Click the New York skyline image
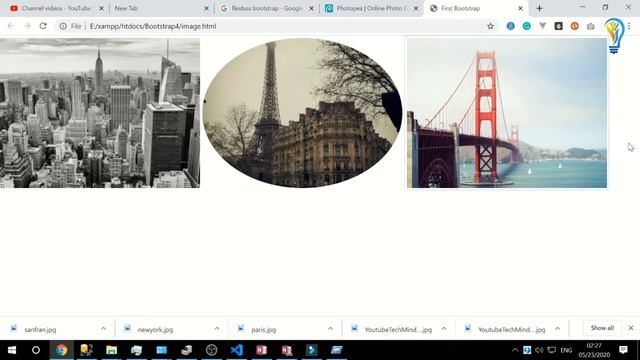The width and height of the screenshot is (640, 360). pyautogui.click(x=100, y=113)
